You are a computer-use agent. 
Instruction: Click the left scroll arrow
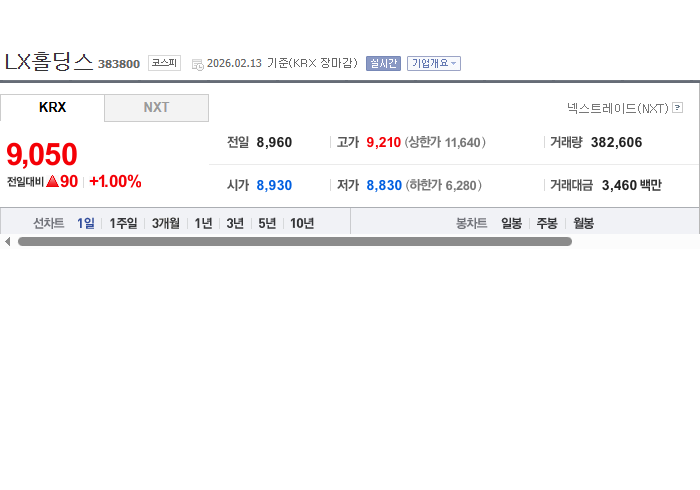pyautogui.click(x=8, y=241)
